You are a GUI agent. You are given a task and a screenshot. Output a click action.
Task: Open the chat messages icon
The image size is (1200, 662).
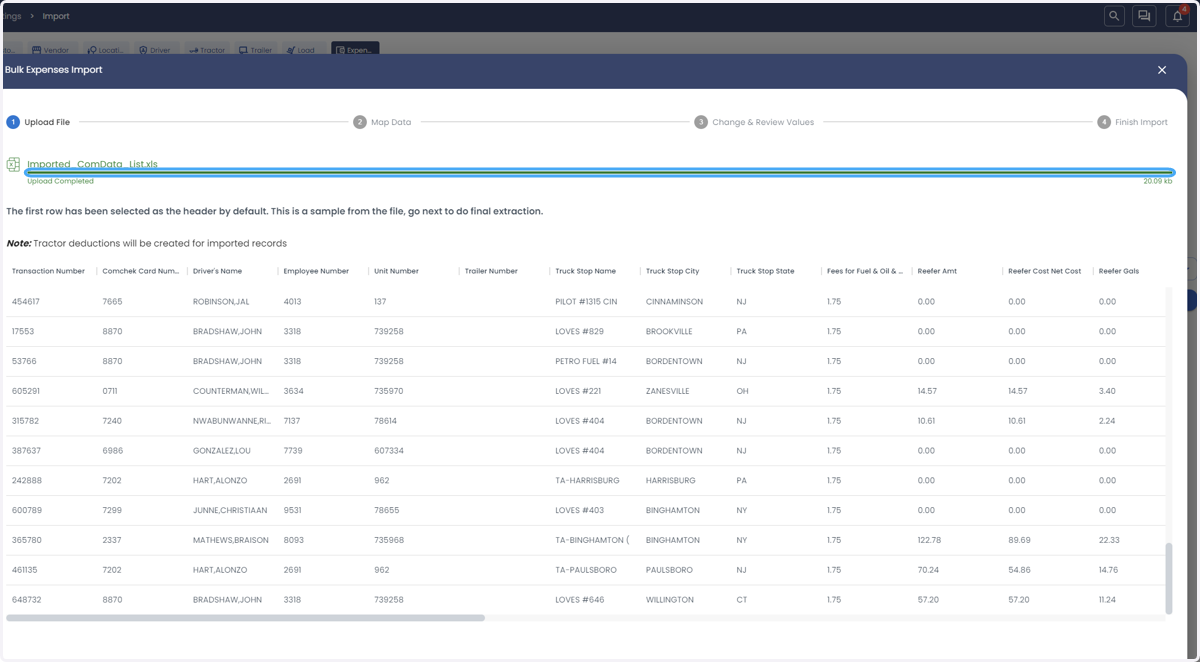click(x=1144, y=16)
